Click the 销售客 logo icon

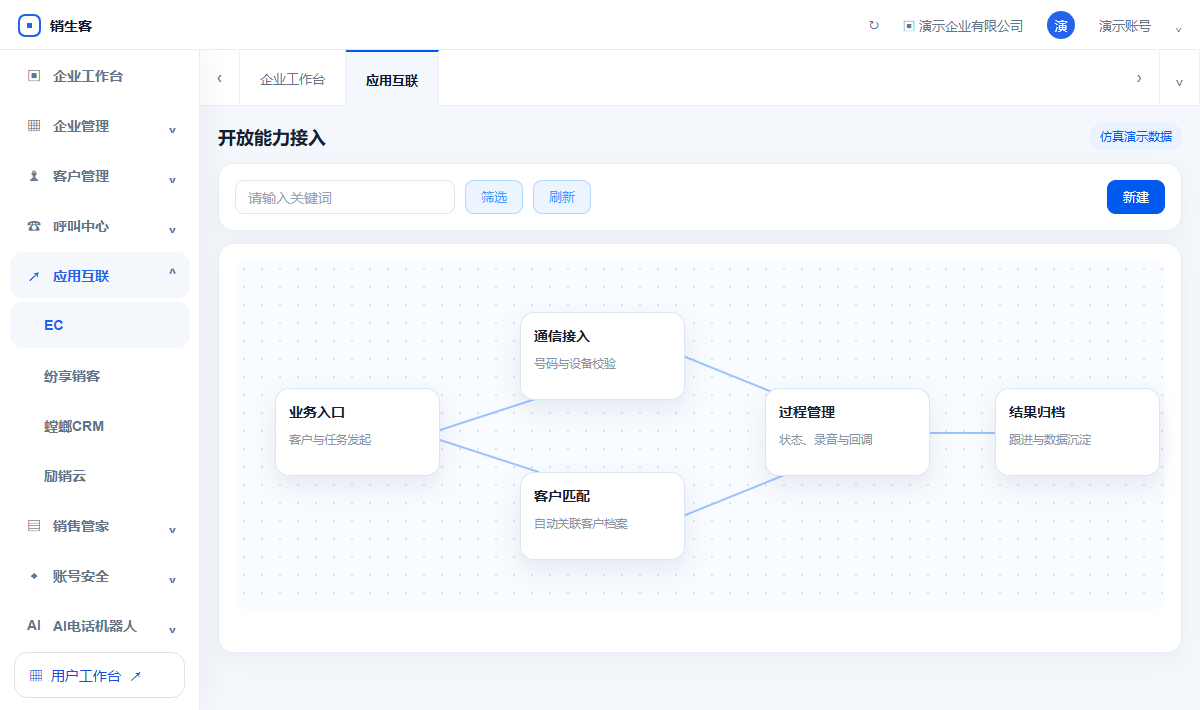tap(30, 26)
